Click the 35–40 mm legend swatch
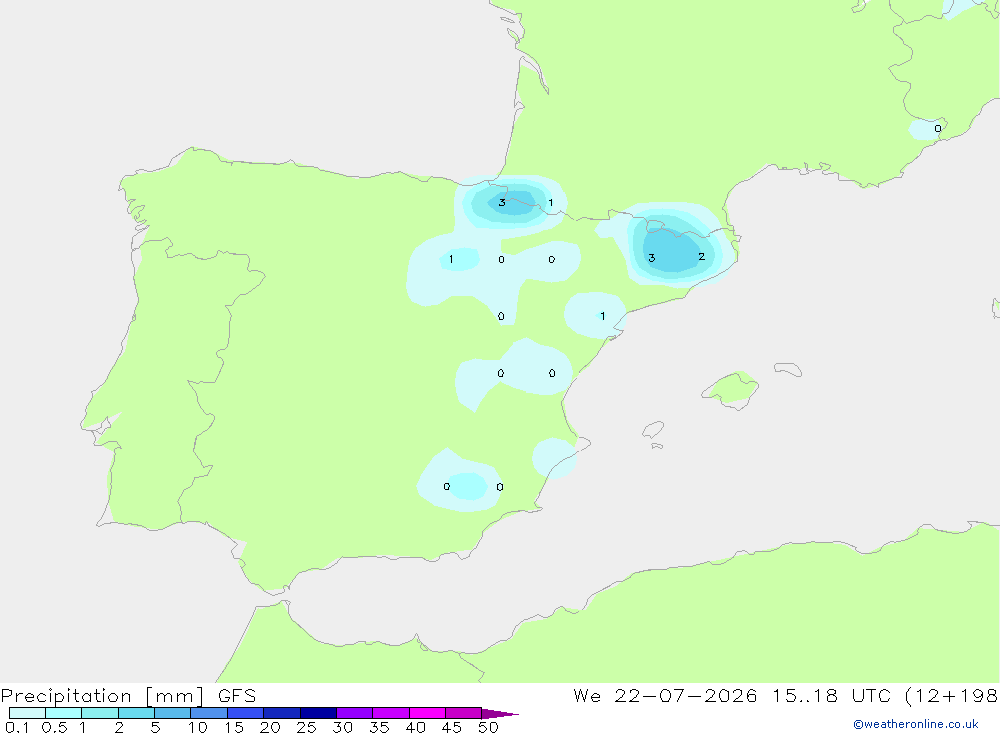 pos(391,713)
